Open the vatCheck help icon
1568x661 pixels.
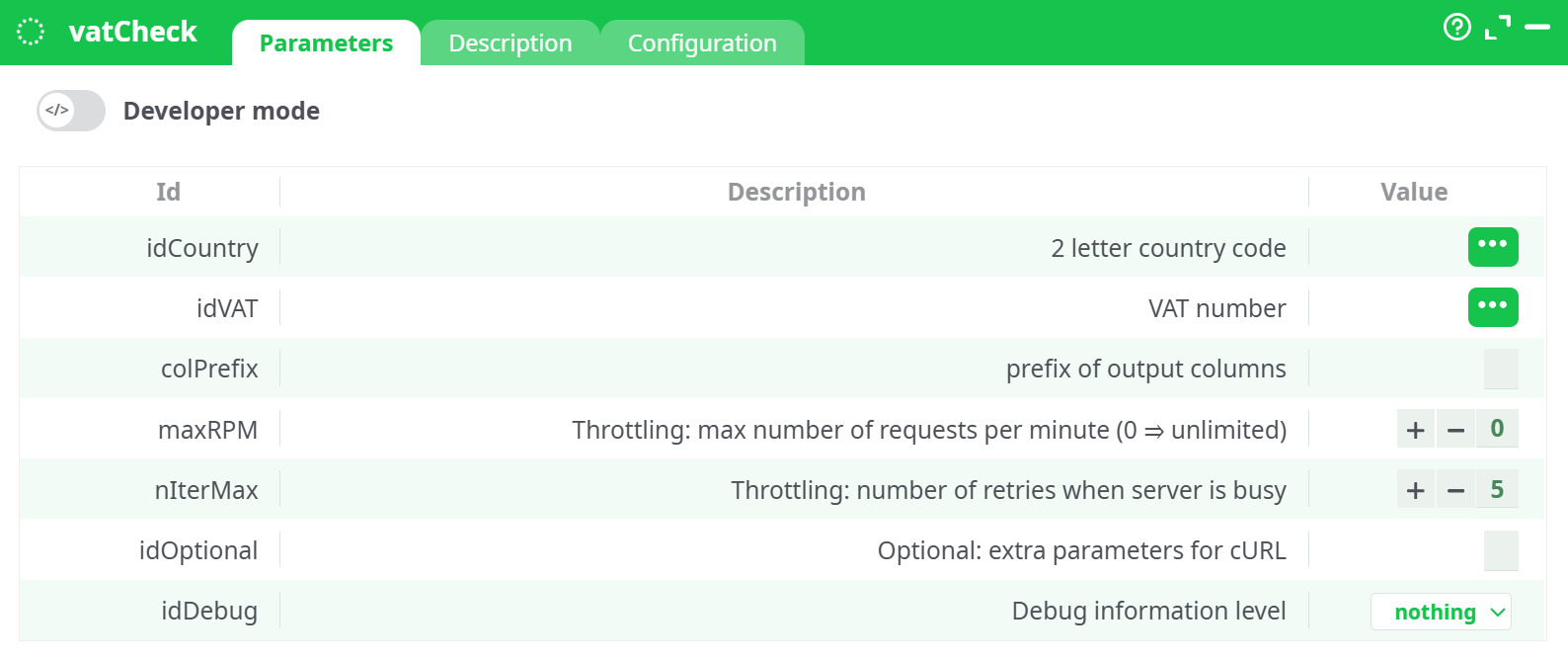tap(1457, 27)
